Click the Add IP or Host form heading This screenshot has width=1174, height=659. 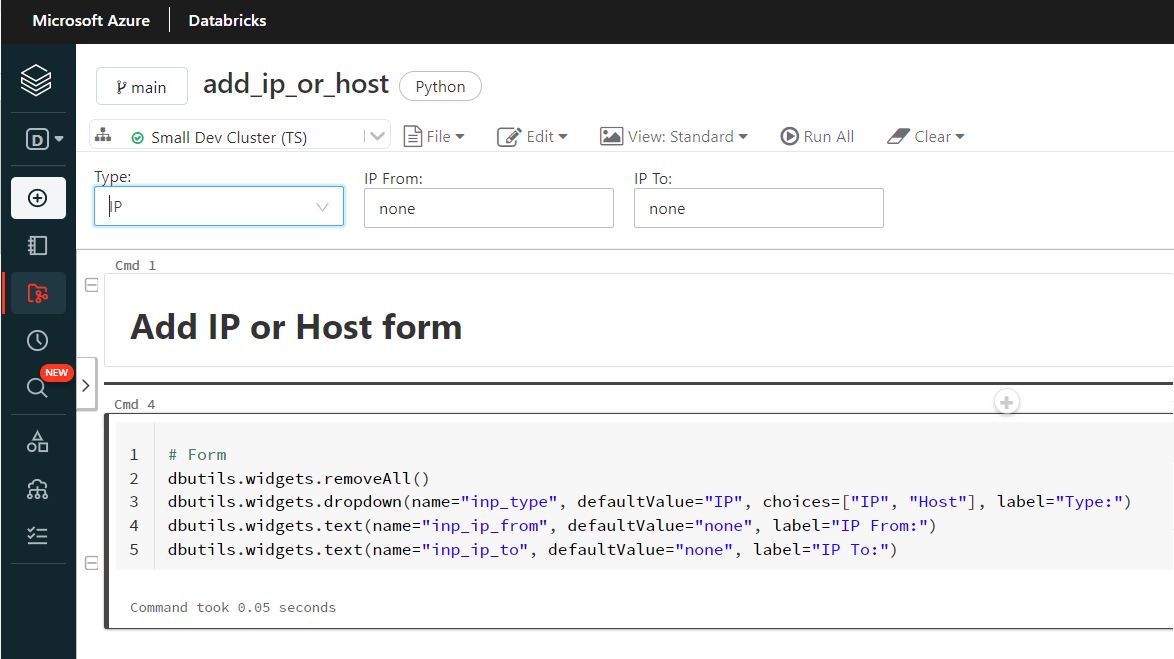pos(296,327)
